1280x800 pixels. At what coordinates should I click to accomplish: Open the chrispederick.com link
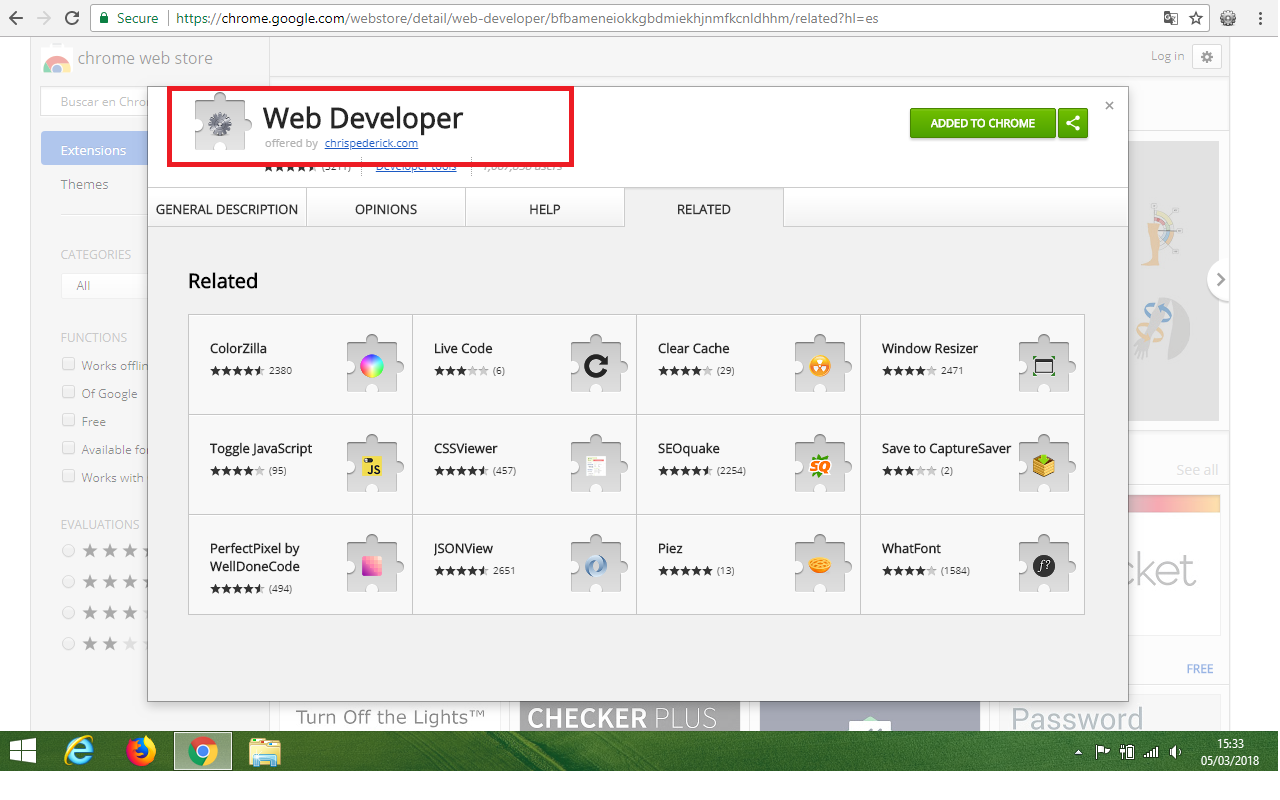click(x=371, y=143)
